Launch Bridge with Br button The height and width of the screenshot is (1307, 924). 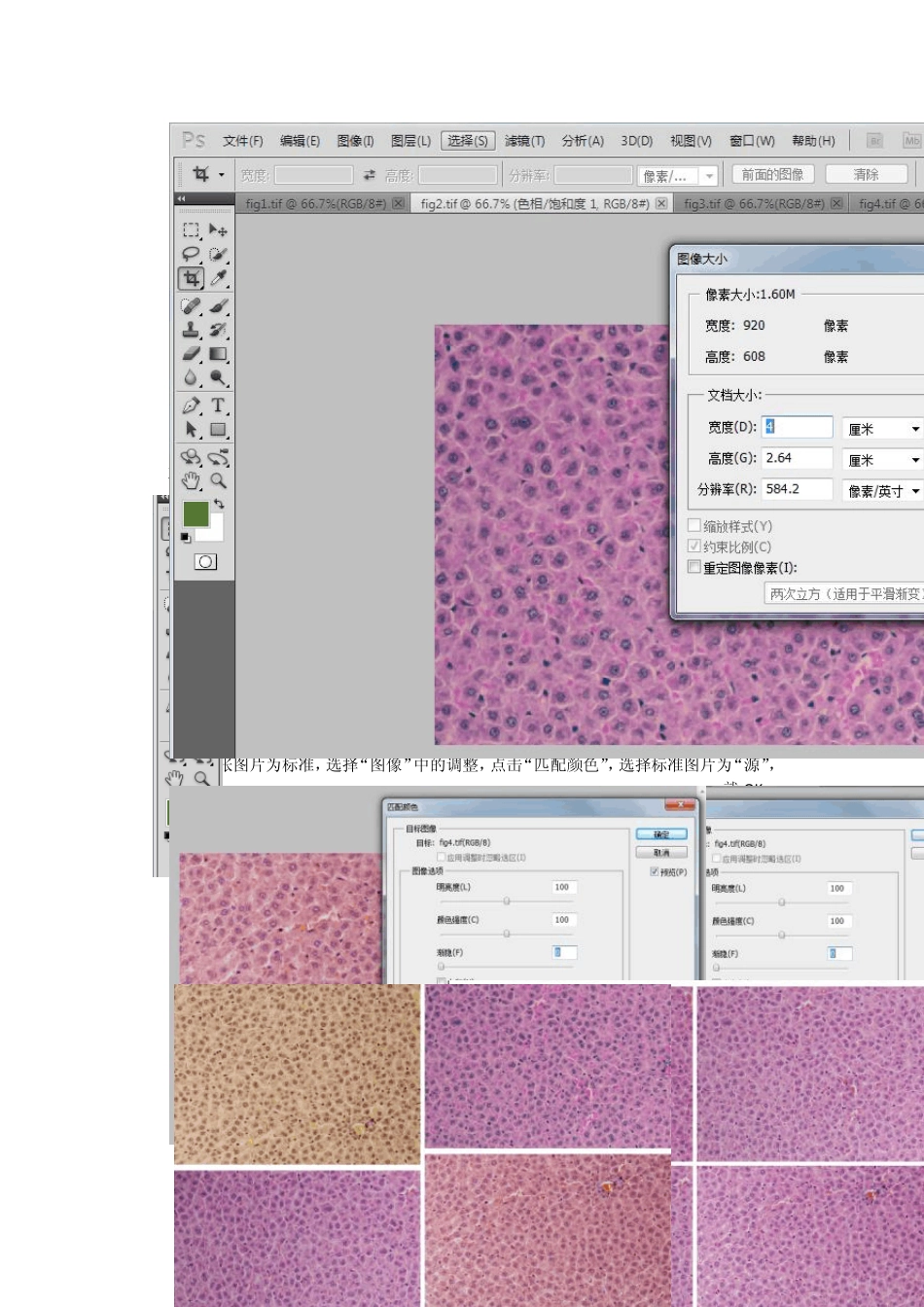pos(874,141)
